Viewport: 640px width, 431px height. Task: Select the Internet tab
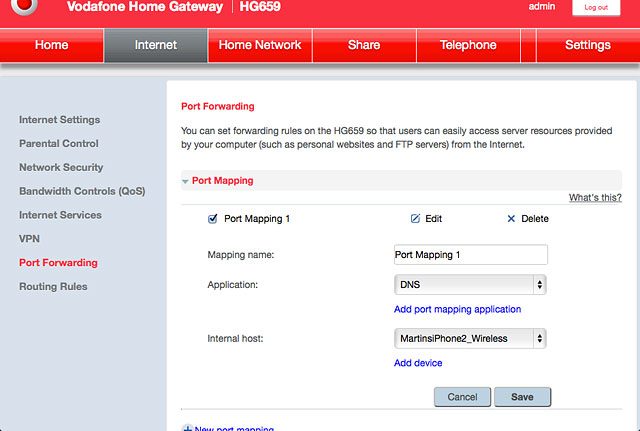click(156, 45)
